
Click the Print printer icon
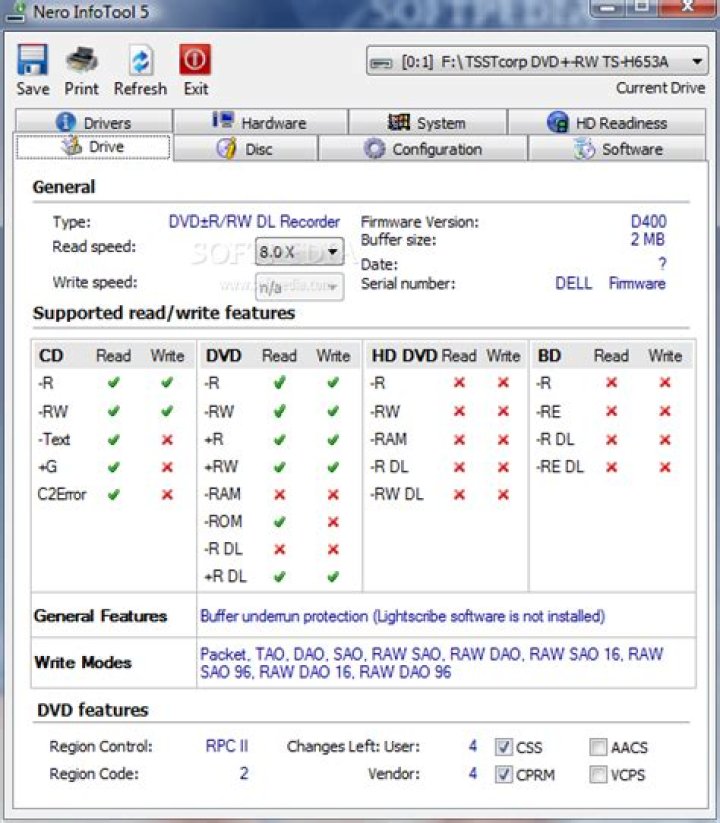tap(81, 60)
